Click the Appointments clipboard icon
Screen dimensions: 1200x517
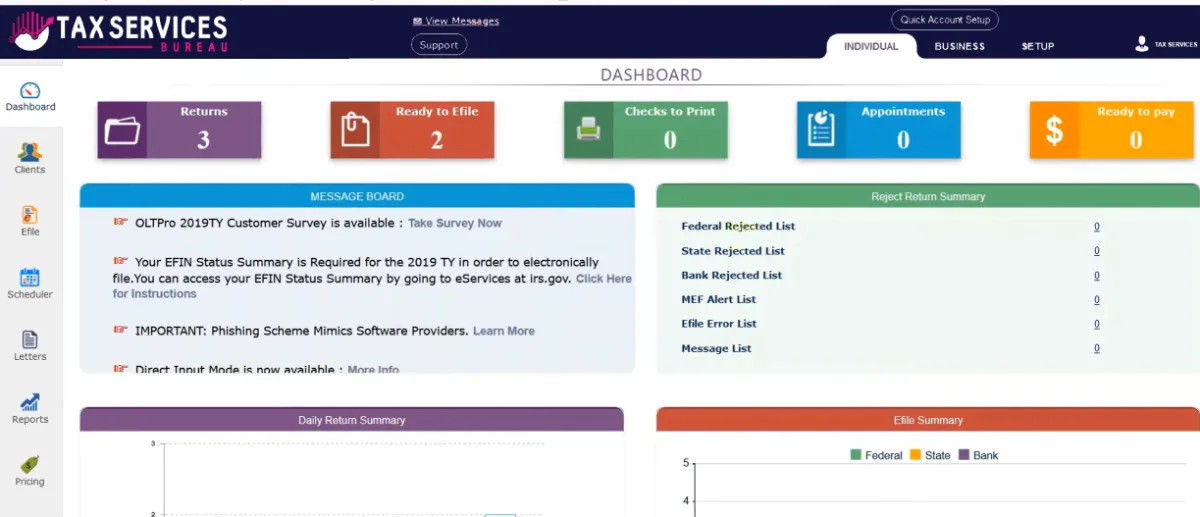(821, 130)
